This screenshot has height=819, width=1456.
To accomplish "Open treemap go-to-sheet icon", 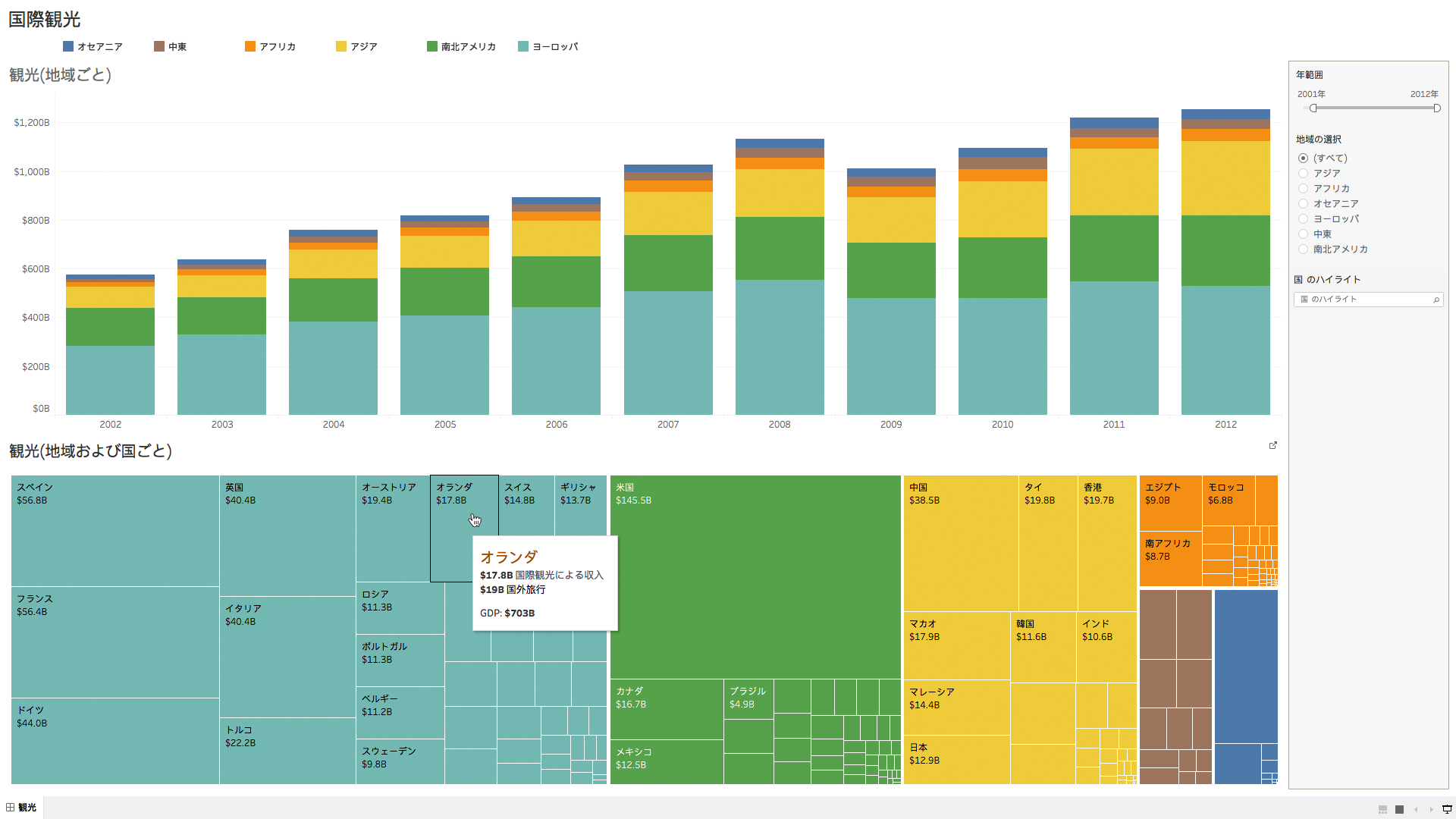I will (1273, 445).
